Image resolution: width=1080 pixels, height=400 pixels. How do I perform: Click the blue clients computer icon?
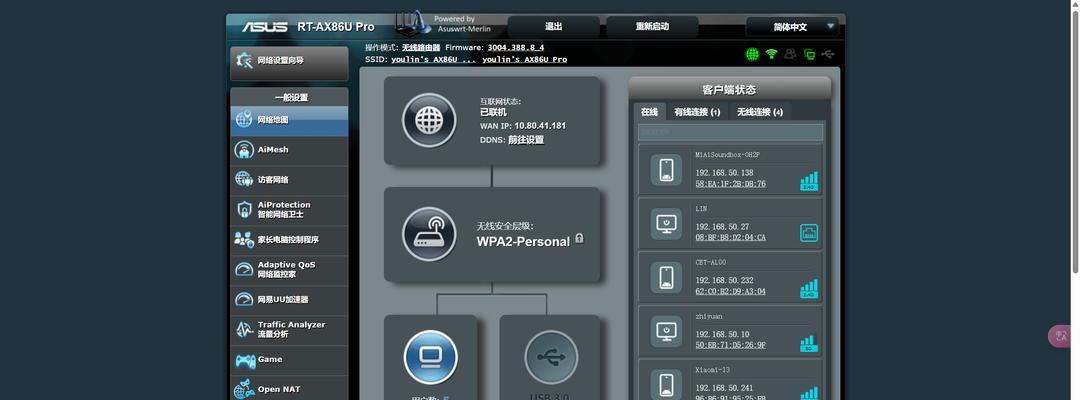[x=430, y=357]
